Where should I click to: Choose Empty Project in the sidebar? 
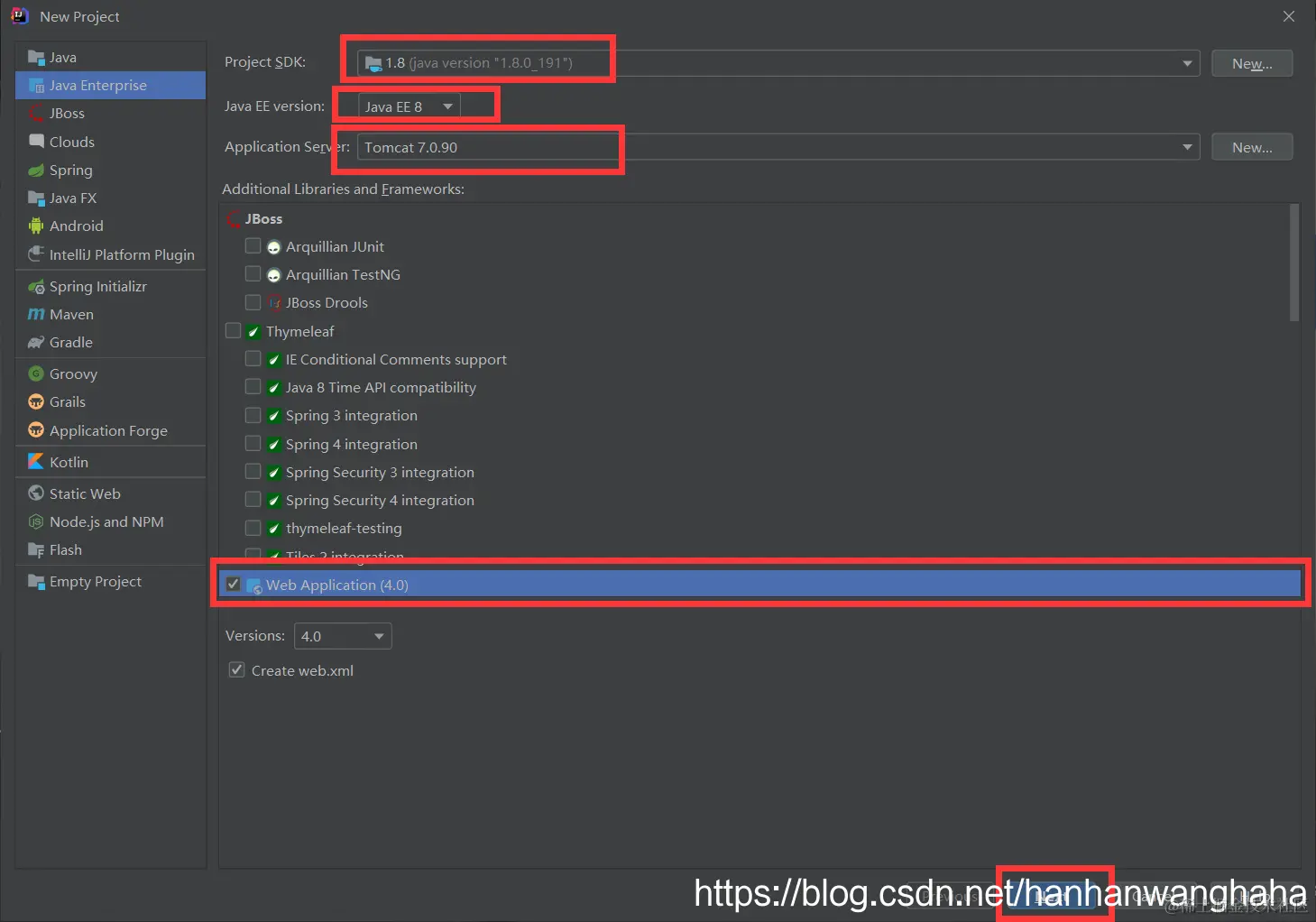111,582
